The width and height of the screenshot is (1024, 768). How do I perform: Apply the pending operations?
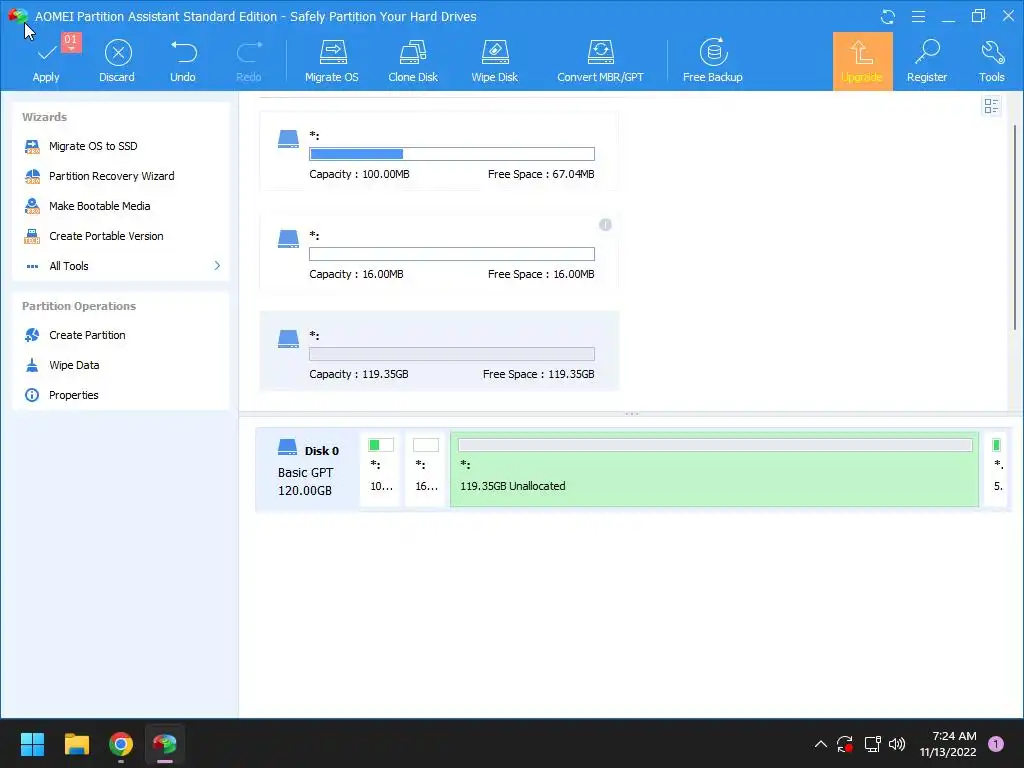pos(46,61)
